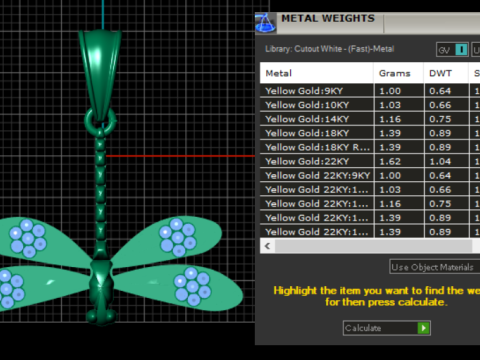Select the Yellow Gold 22KY:9KY row
This screenshot has height=360, width=480.
370,175
